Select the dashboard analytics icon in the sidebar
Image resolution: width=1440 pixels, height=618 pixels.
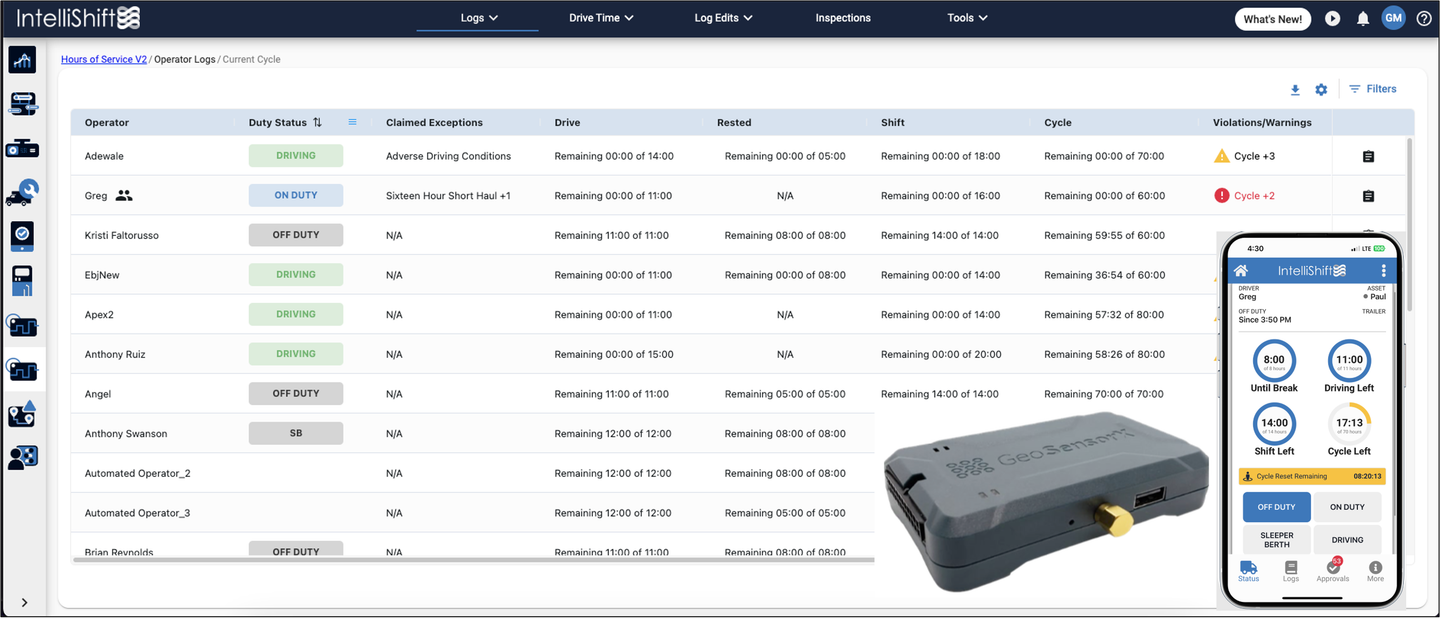pyautogui.click(x=21, y=60)
